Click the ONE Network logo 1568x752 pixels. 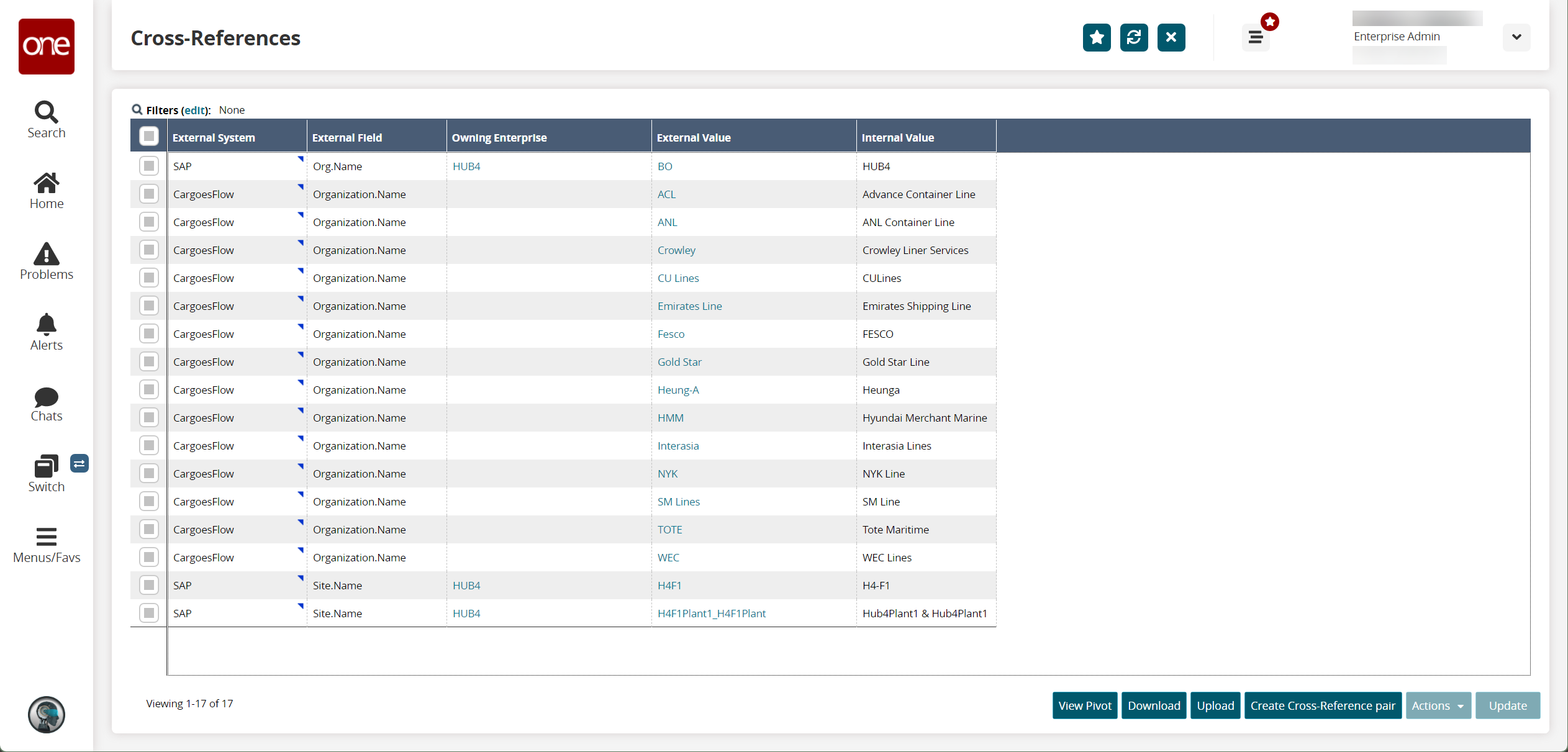(x=47, y=47)
